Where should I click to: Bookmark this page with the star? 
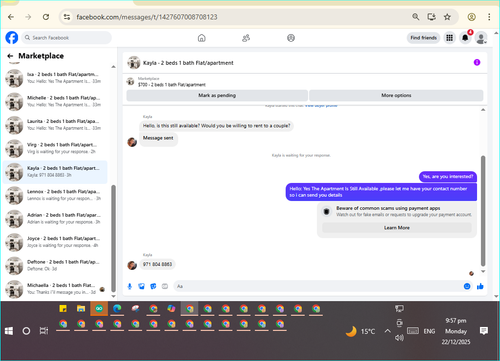(447, 17)
